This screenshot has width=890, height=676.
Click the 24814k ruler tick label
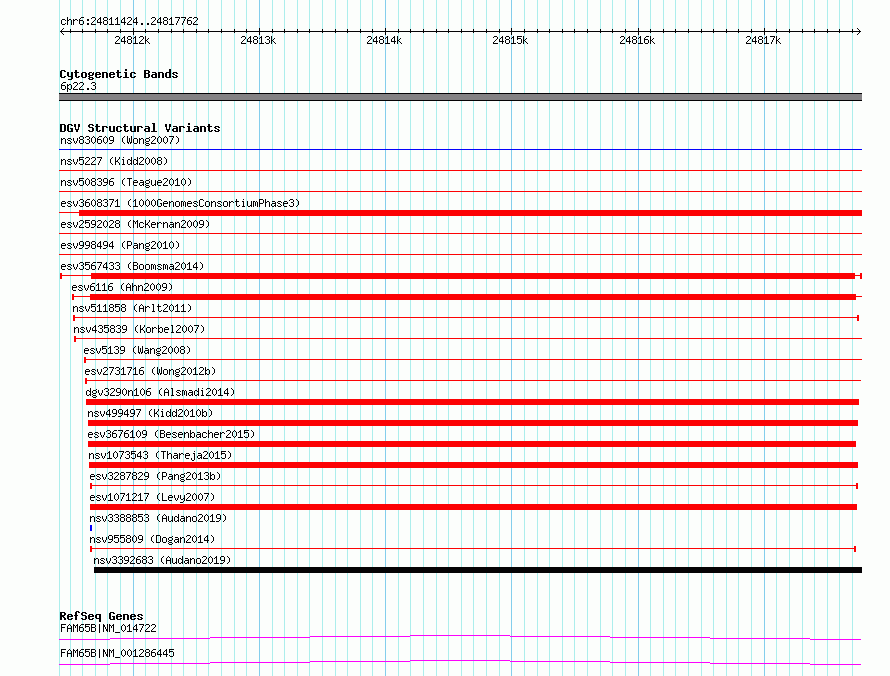(384, 40)
